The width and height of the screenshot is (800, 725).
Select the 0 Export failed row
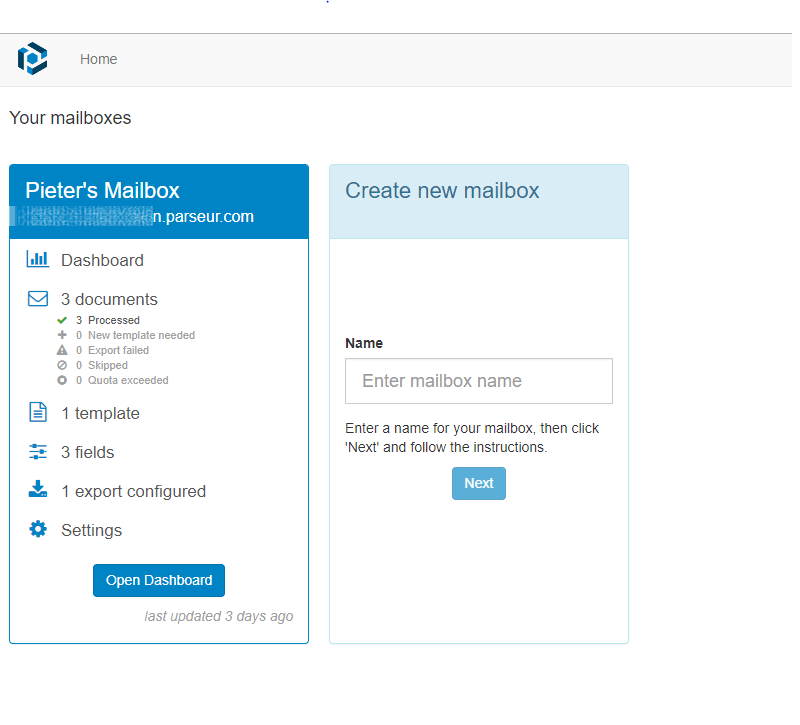coord(112,351)
